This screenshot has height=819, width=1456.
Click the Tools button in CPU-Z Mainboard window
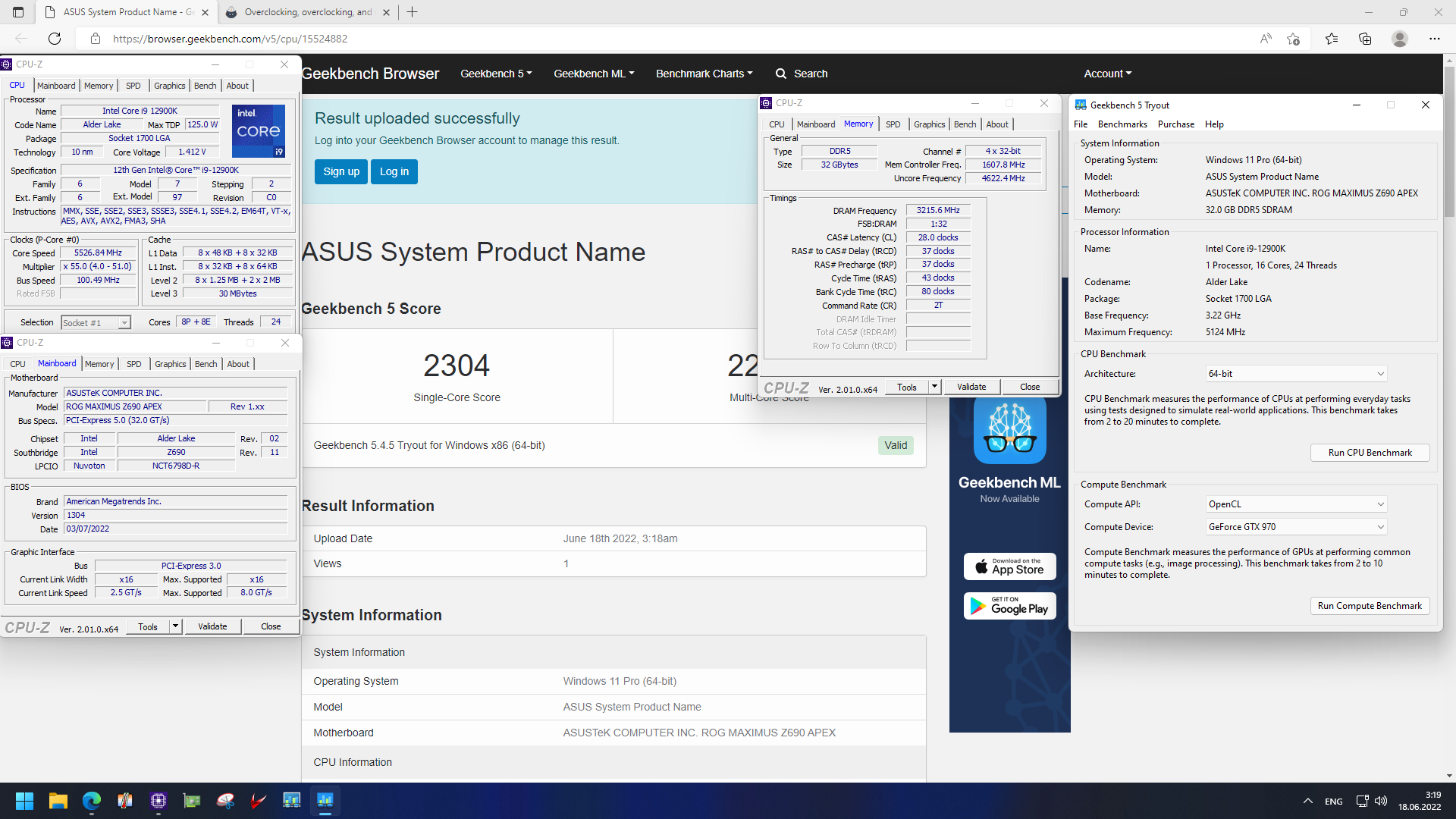tap(148, 626)
